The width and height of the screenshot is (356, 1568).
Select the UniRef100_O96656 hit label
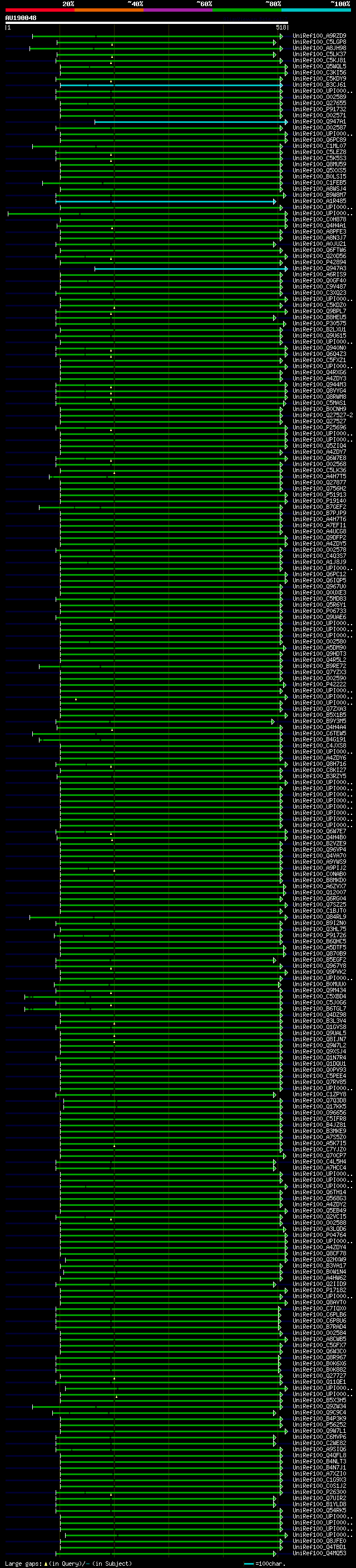click(x=319, y=1112)
